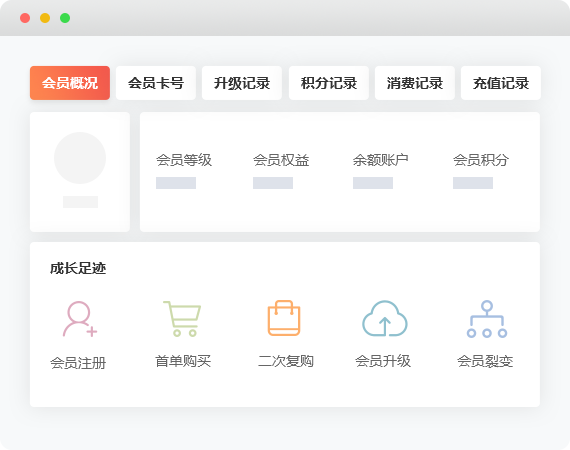
Task: Select the 会员裂变 hierarchy icon
Action: click(487, 319)
